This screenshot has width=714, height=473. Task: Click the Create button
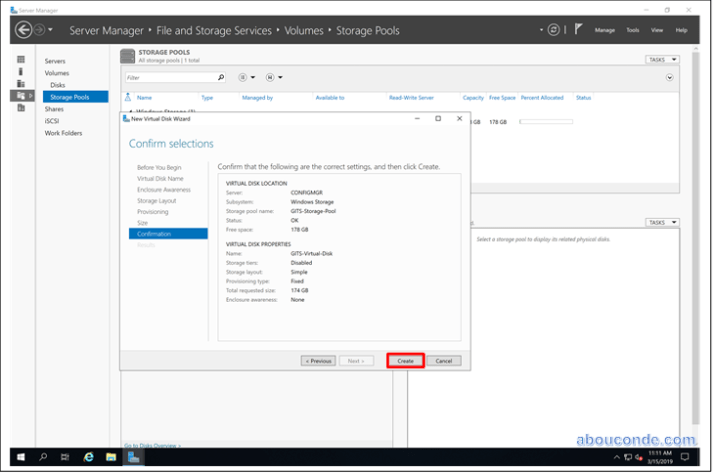[405, 360]
